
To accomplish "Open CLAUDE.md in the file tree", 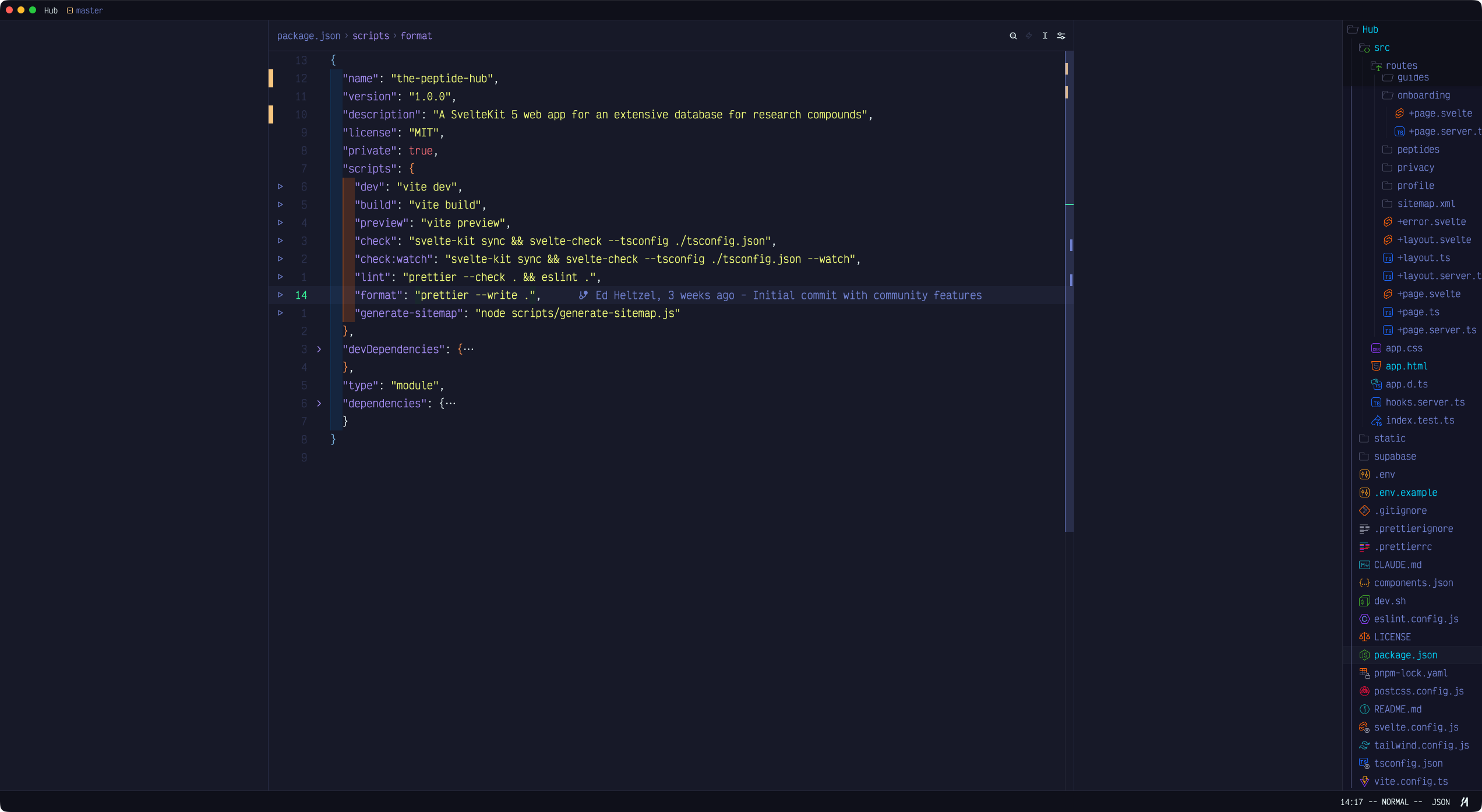I will coord(1390,565).
